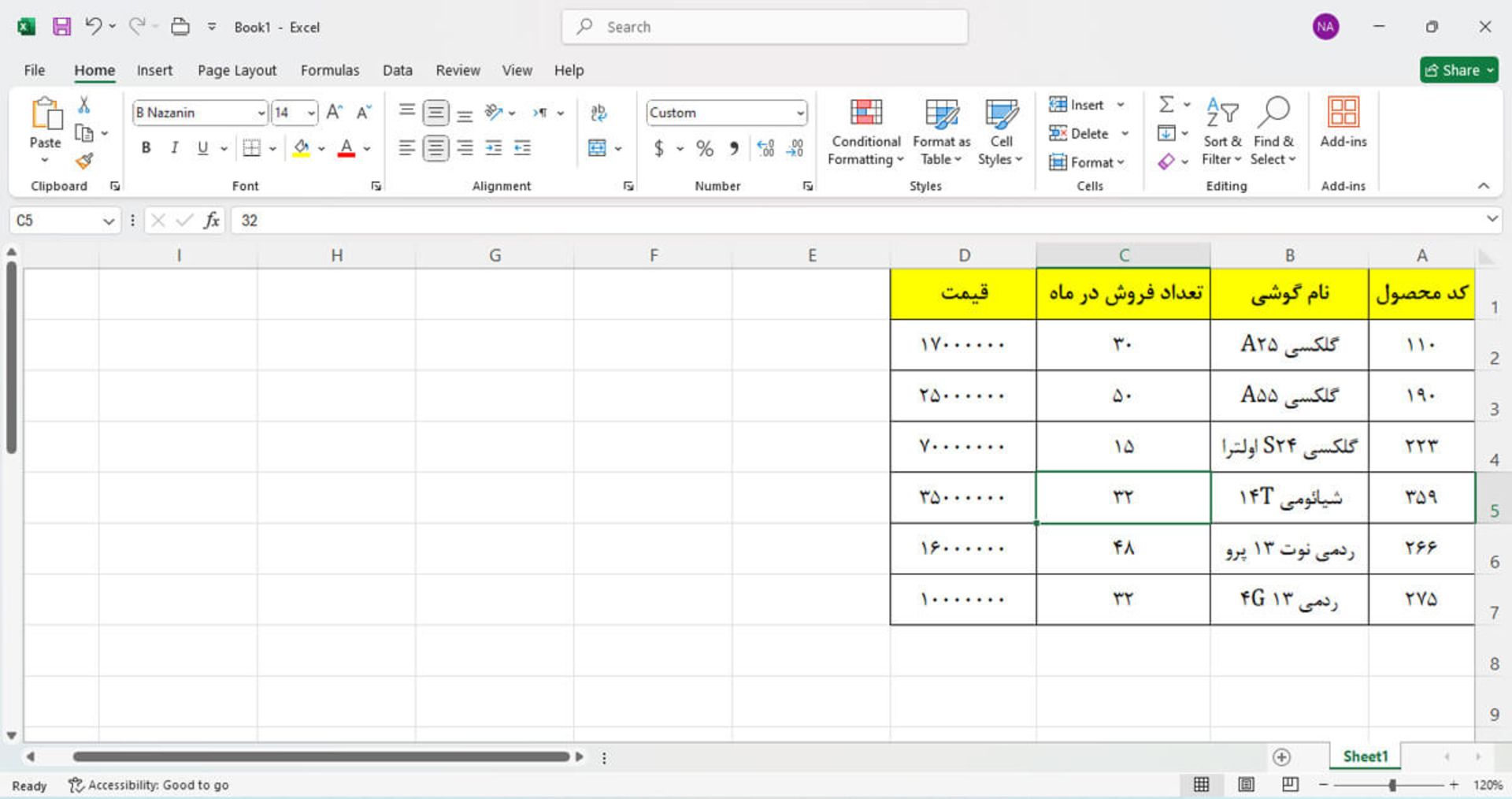Click the Fill down icon
Image resolution: width=1512 pixels, height=799 pixels.
tap(1166, 133)
